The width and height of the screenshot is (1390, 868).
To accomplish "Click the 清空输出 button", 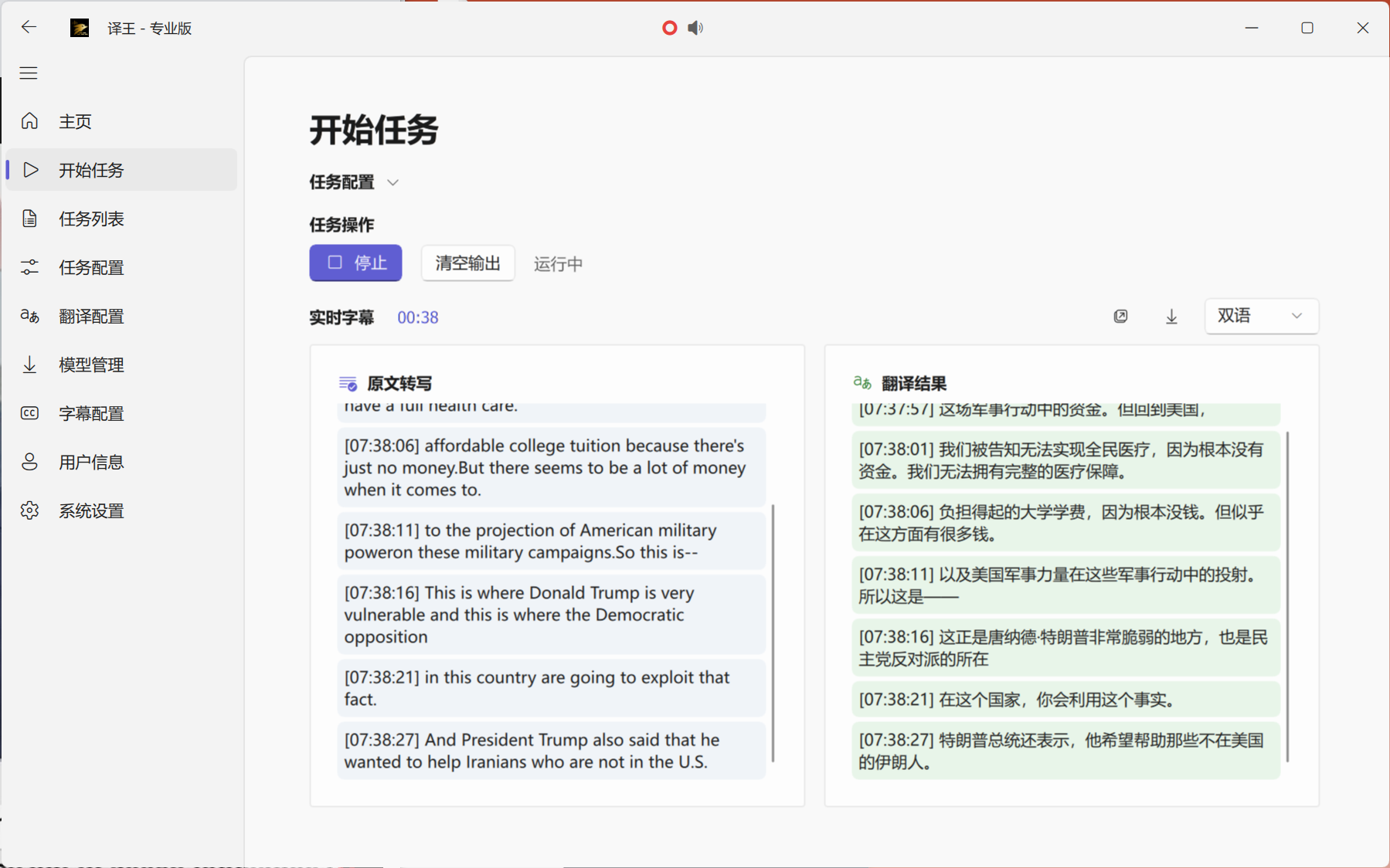I will [x=467, y=263].
